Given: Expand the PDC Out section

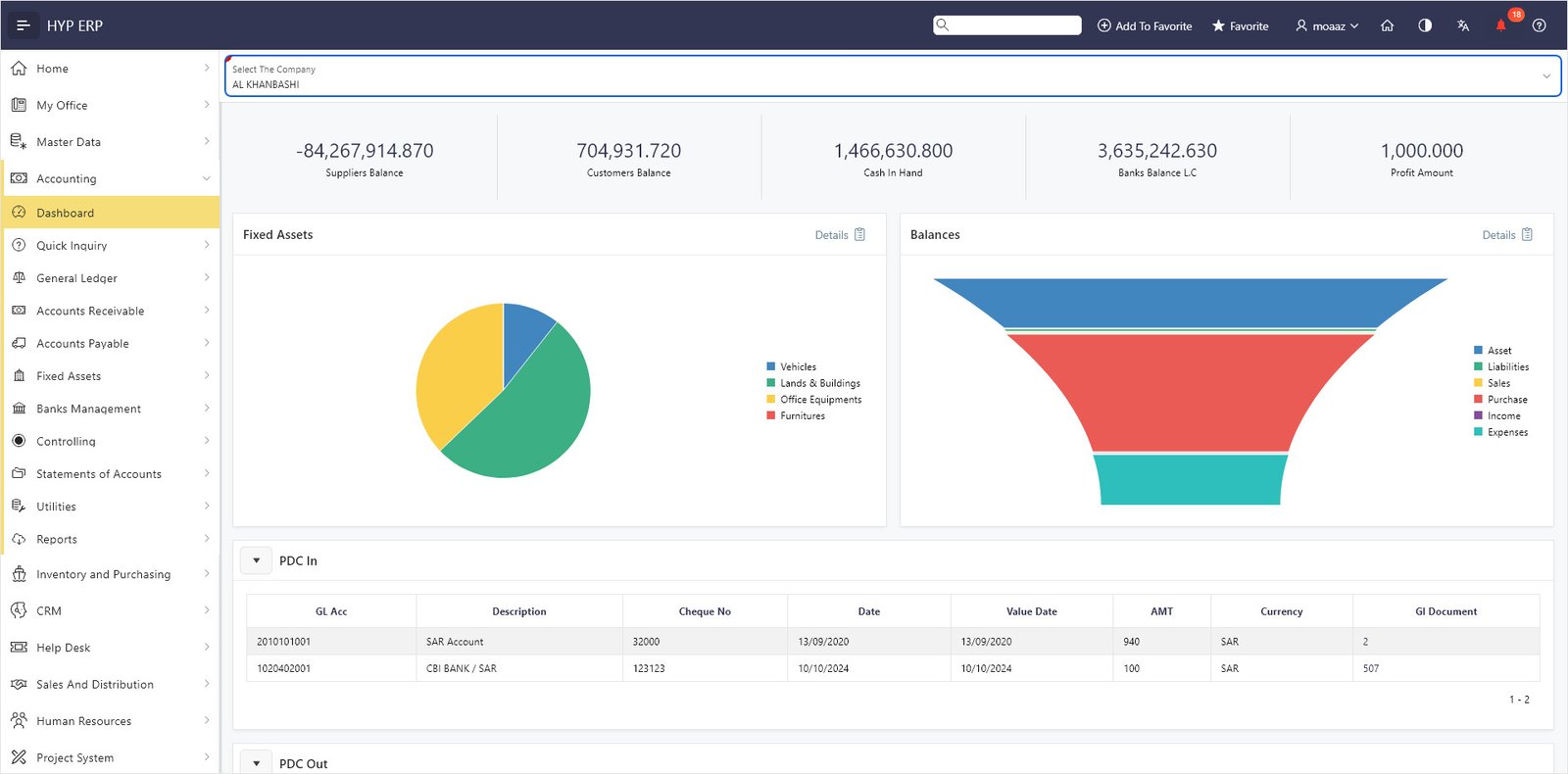Looking at the screenshot, I should [257, 763].
